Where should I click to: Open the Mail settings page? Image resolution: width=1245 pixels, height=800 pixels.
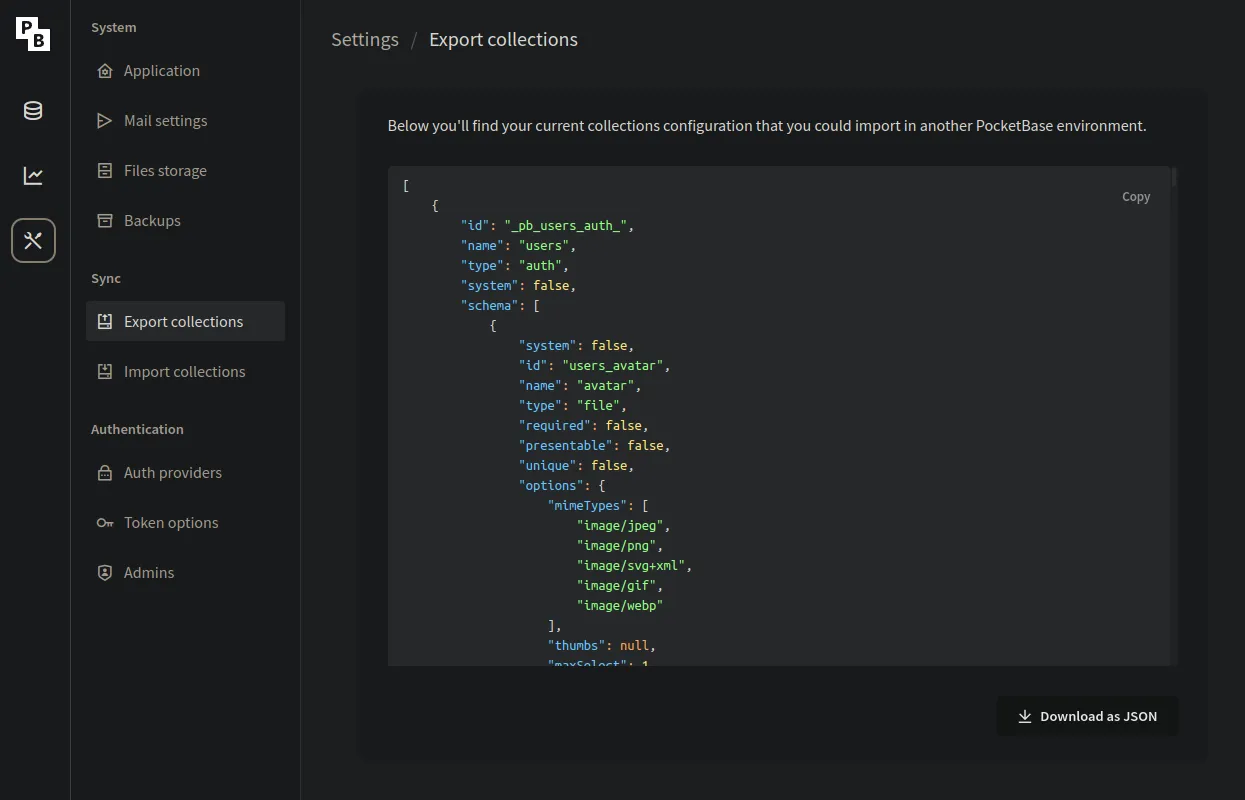point(165,120)
